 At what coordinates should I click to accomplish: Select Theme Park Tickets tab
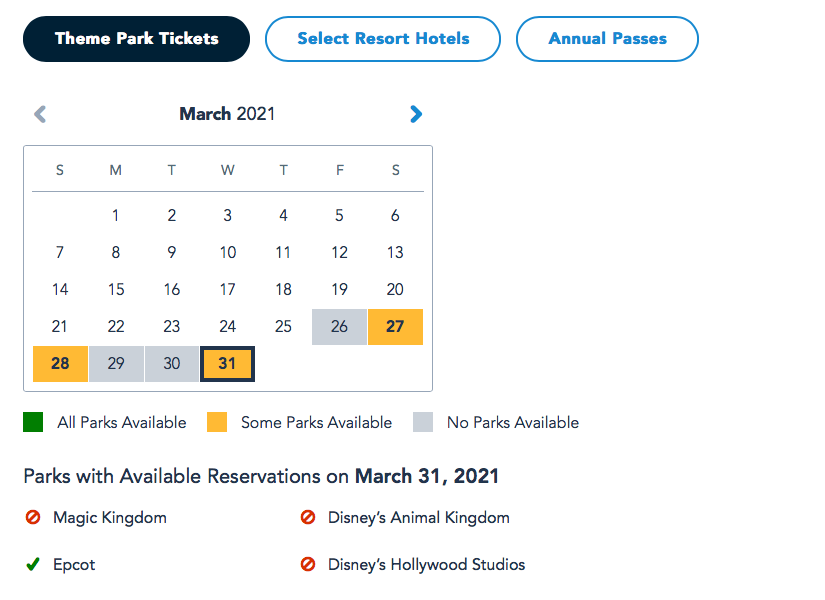click(x=136, y=39)
